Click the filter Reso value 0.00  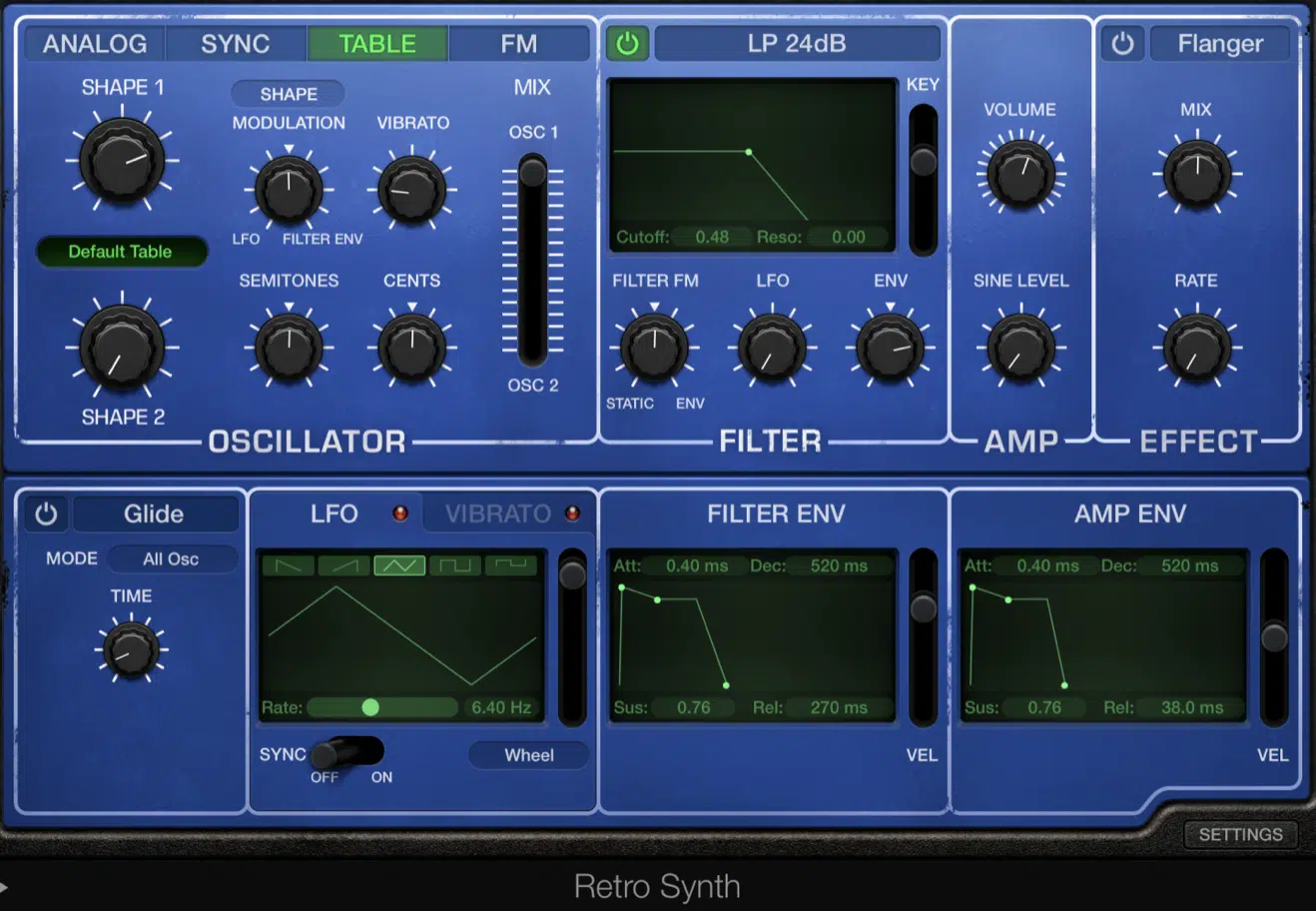[x=848, y=237]
